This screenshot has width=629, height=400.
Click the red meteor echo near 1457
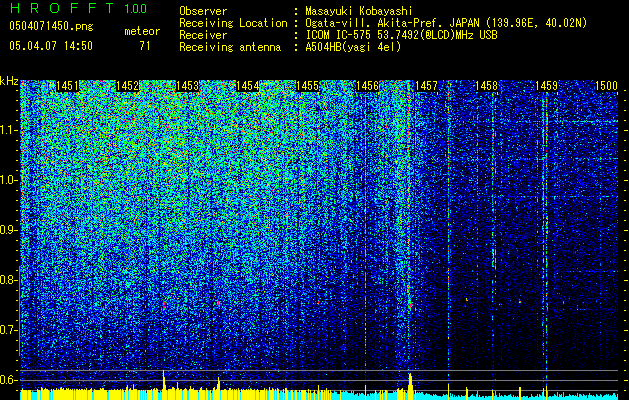410,305
